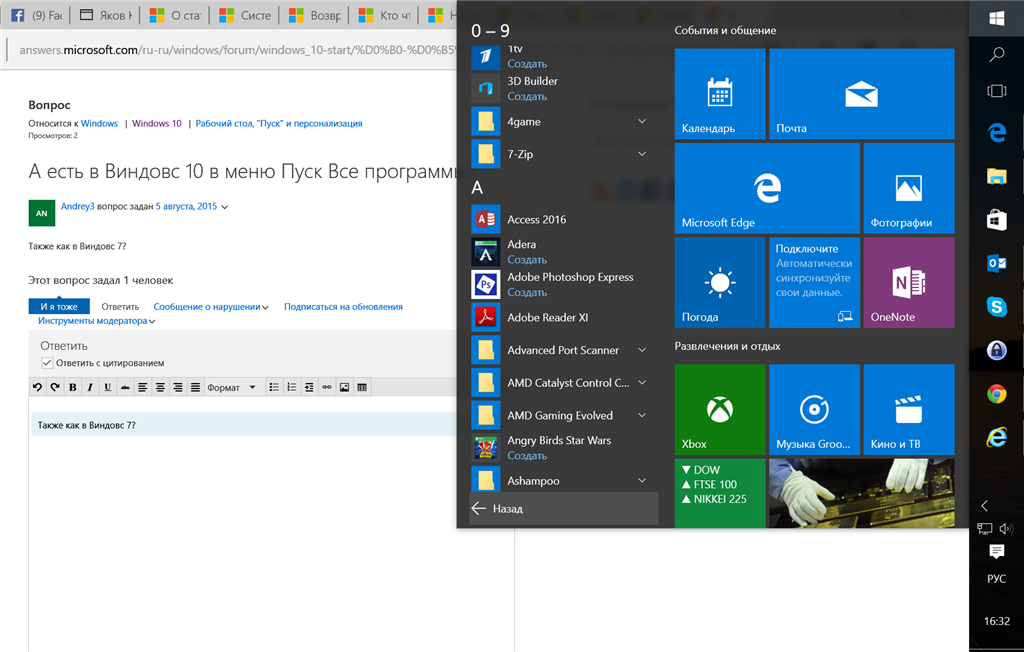Screen dimensions: 1024x652
Task: Open 3D Builder from app list
Action: (x=562, y=88)
